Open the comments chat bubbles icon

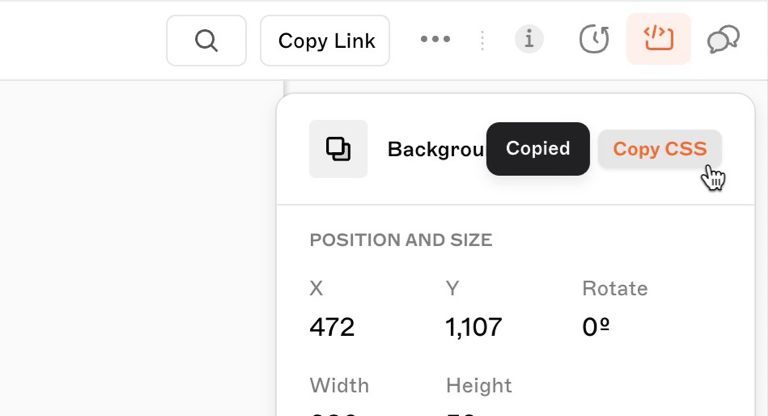tap(723, 39)
